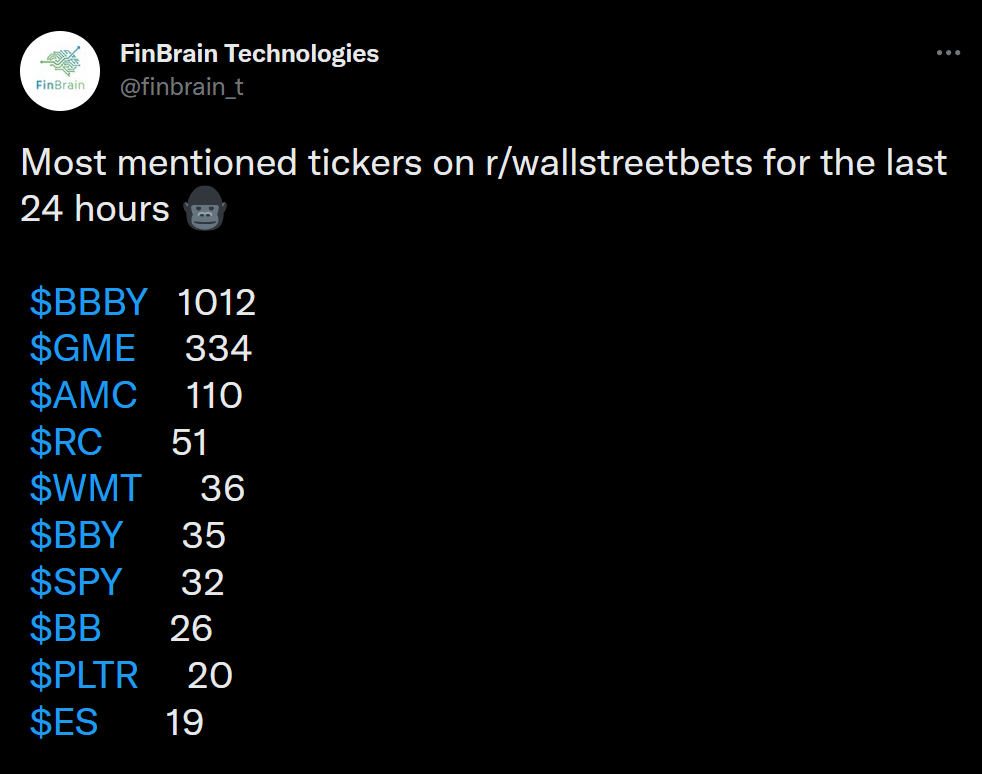Click the FinBrain Technologies display name
Viewport: 982px width, 774px height.
(x=249, y=54)
